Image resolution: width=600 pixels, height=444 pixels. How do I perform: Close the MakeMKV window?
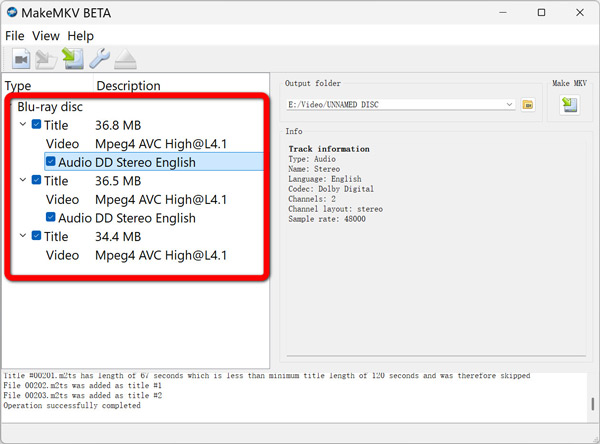[580, 13]
